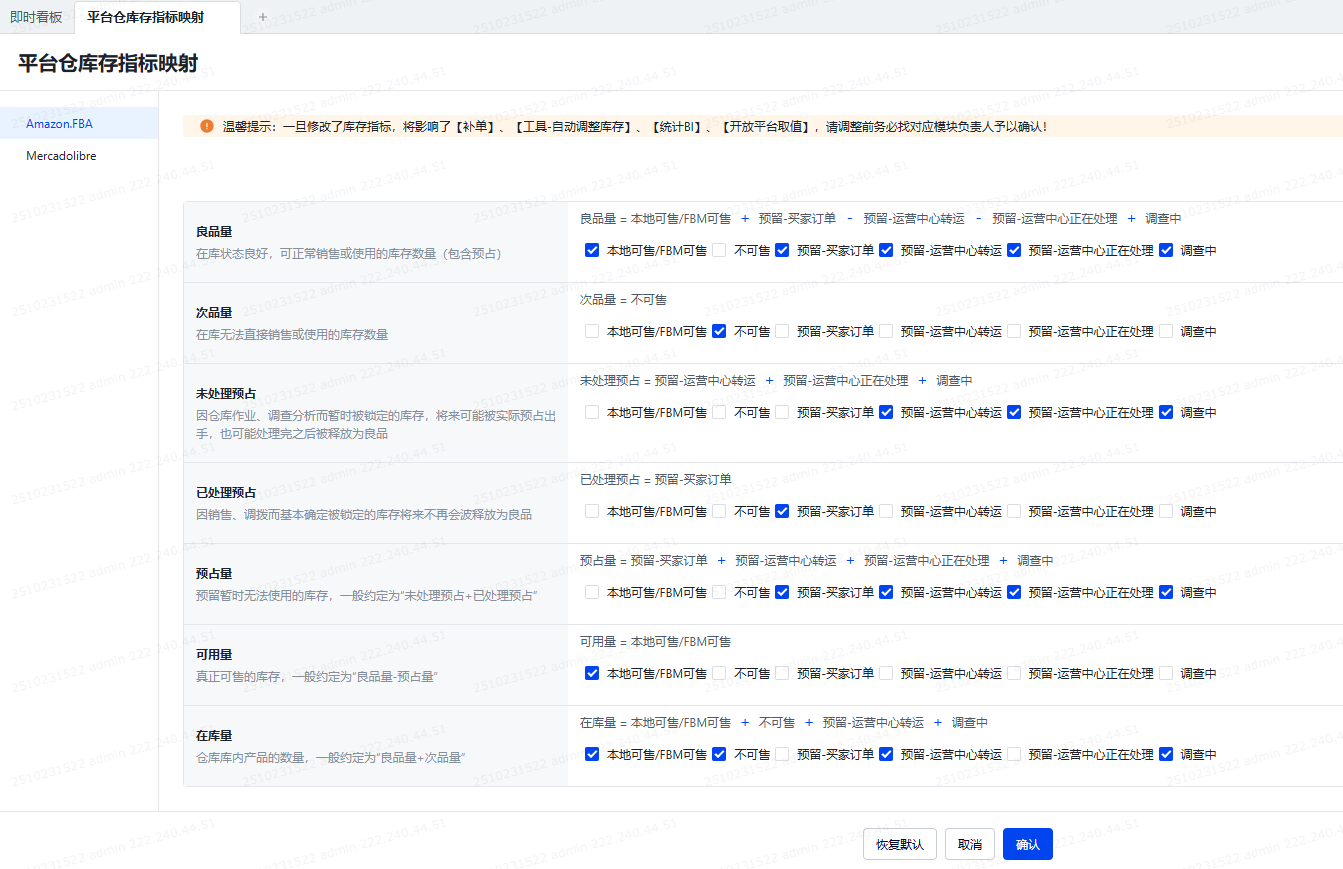Image resolution: width=1343 pixels, height=869 pixels.
Task: Switch to the 即时看板 tab
Action: pos(36,17)
